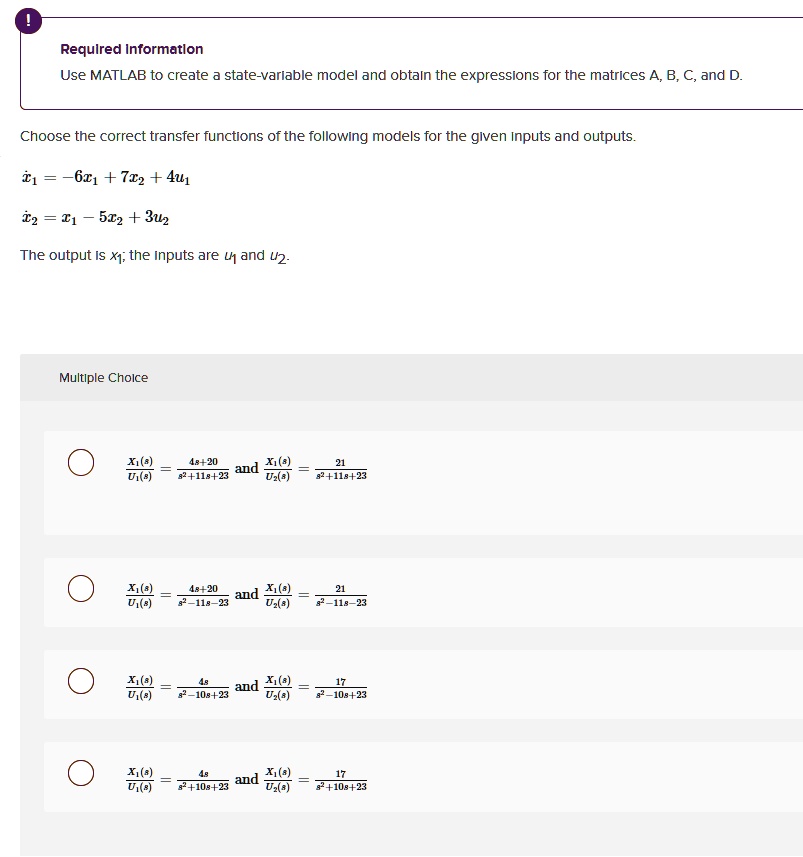Click the transfer function with numerator 17
The image size is (803, 857).
point(341,686)
